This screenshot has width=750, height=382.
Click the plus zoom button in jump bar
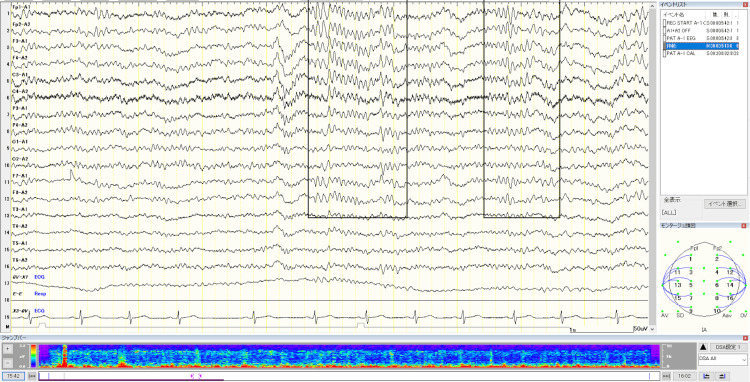click(x=7, y=349)
